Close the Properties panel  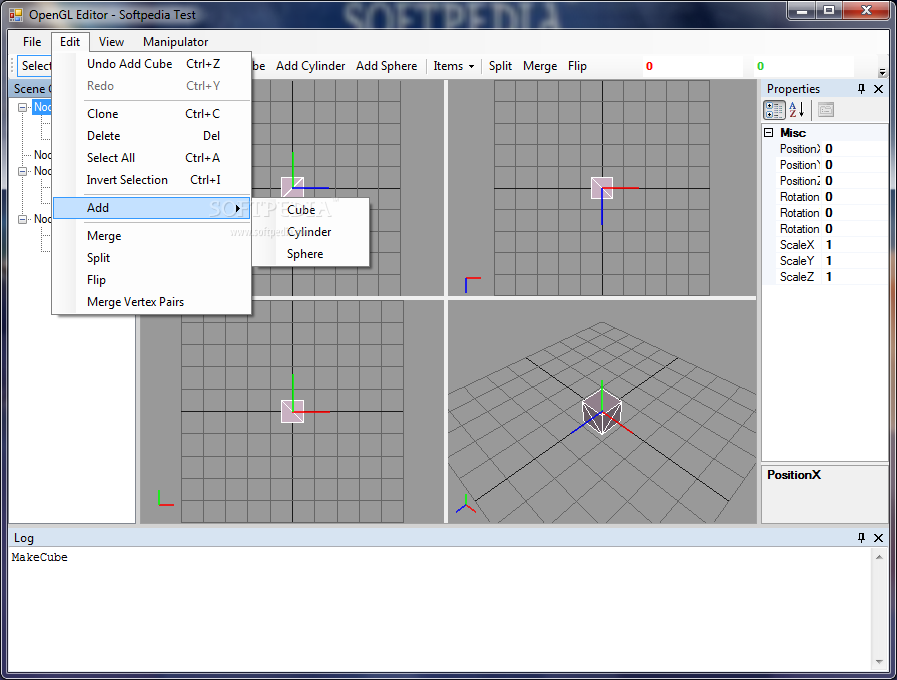(x=879, y=89)
